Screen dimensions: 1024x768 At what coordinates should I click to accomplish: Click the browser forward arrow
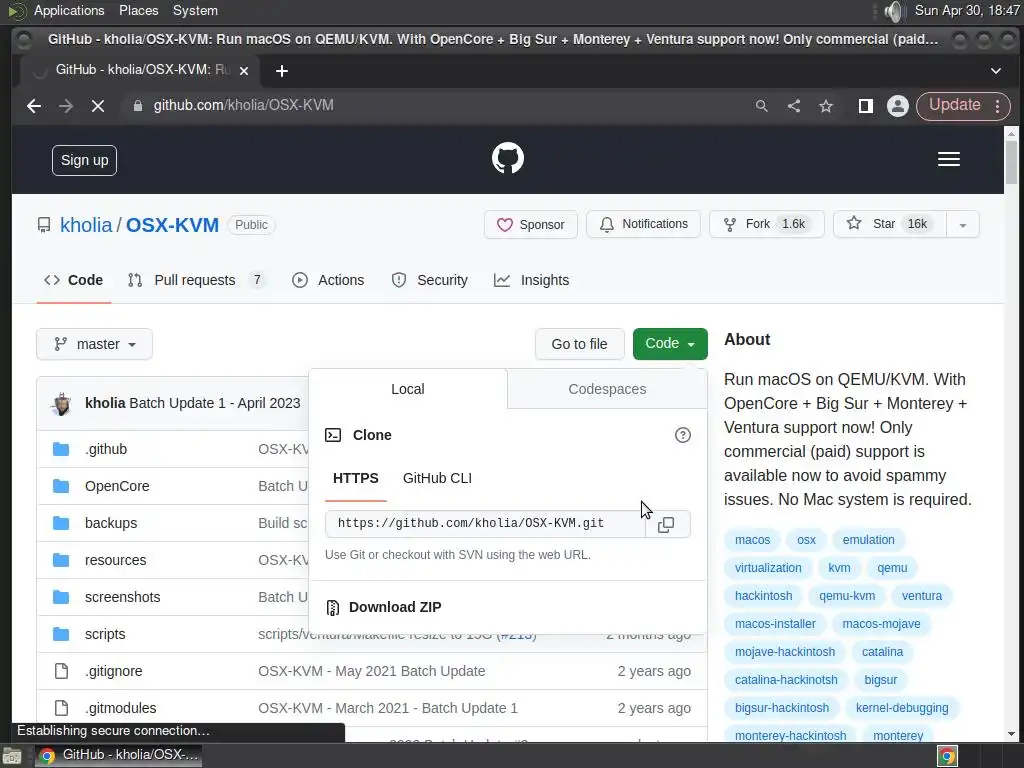65,106
